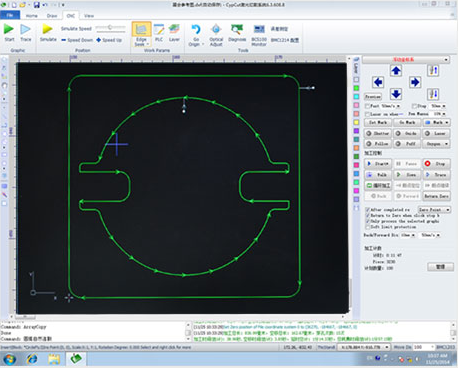The image size is (458, 368).
Task: Select the yellow layer swatch
Action: tap(356, 122)
